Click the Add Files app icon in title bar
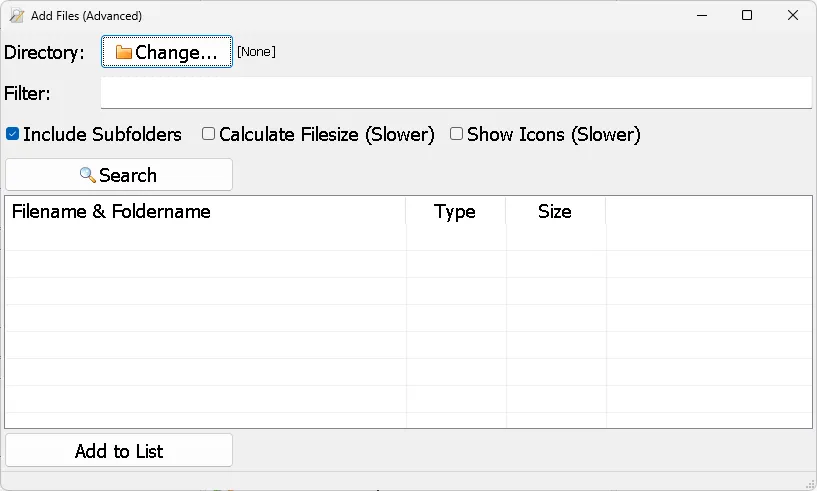The width and height of the screenshot is (817, 491). [x=16, y=16]
